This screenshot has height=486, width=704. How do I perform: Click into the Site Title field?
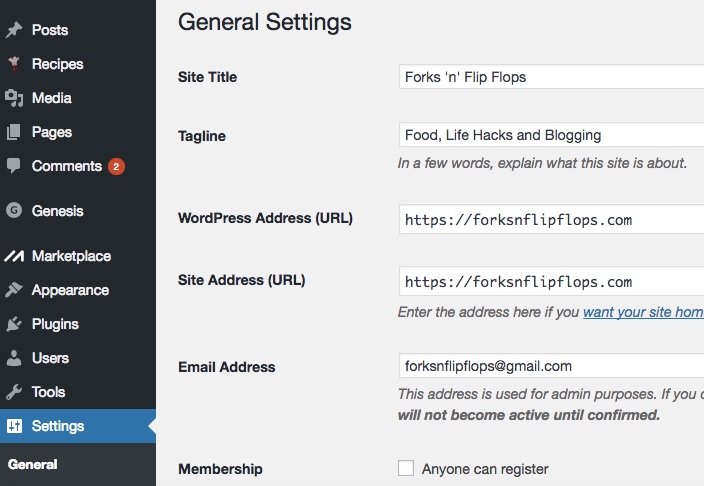pyautogui.click(x=551, y=77)
